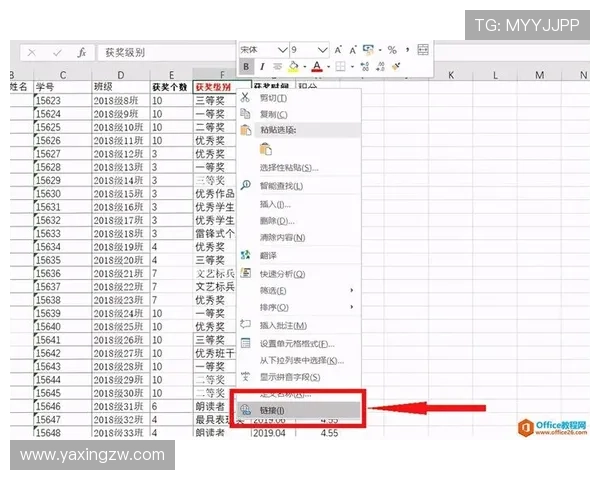This screenshot has height=480, width=600.
Task: Select the format painter brush icon
Action: (x=396, y=67)
